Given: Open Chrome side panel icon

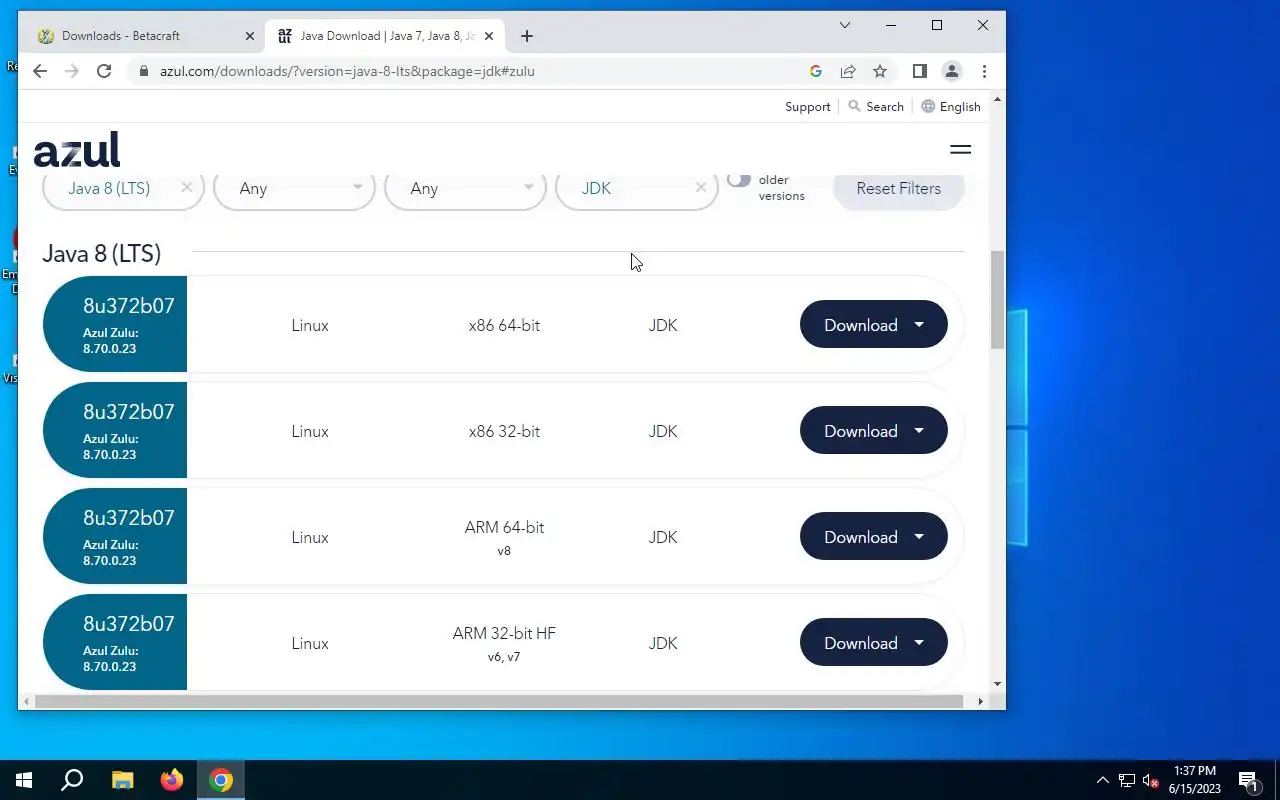Looking at the screenshot, I should [x=920, y=71].
